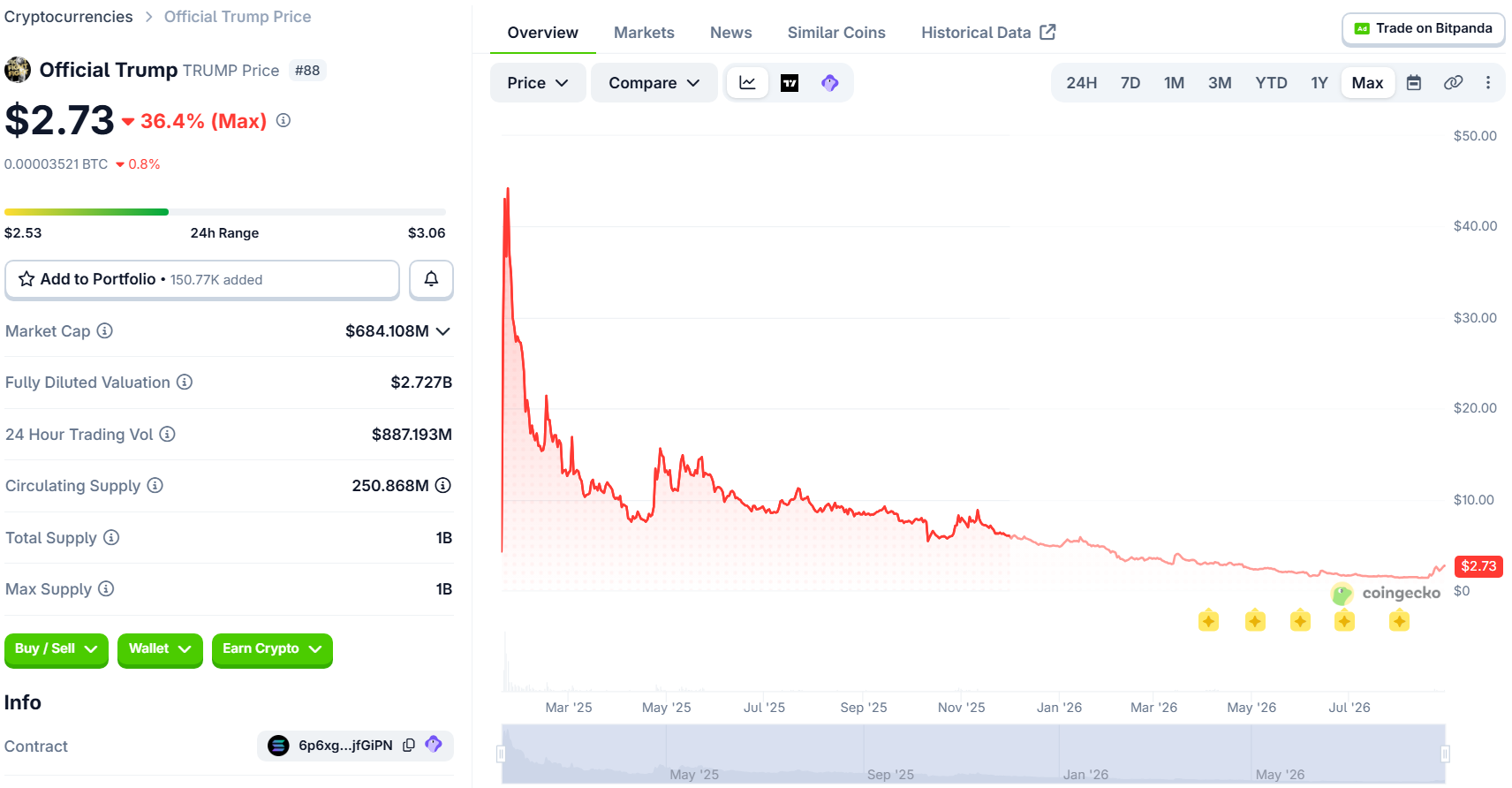
Task: Click the #88 rank badge
Action: pyautogui.click(x=307, y=71)
